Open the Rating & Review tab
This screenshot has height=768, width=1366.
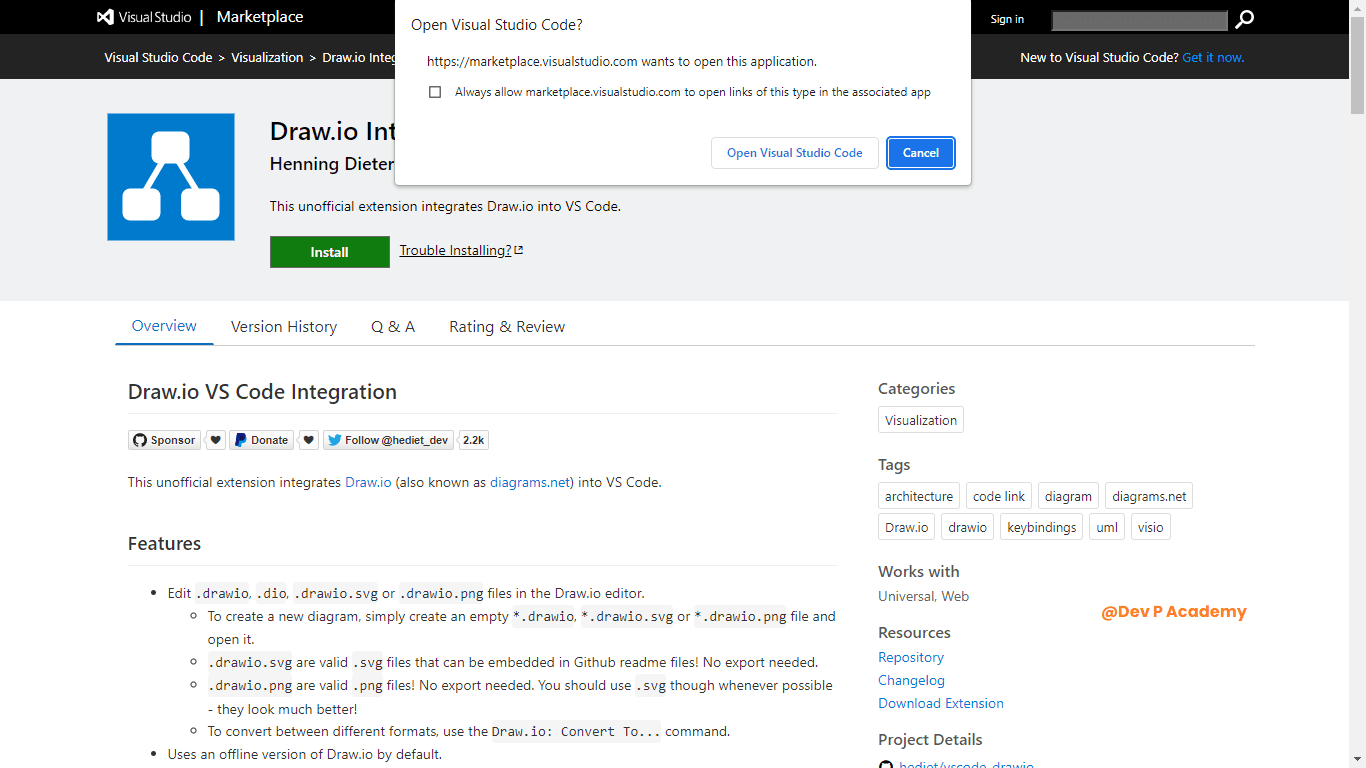click(507, 327)
